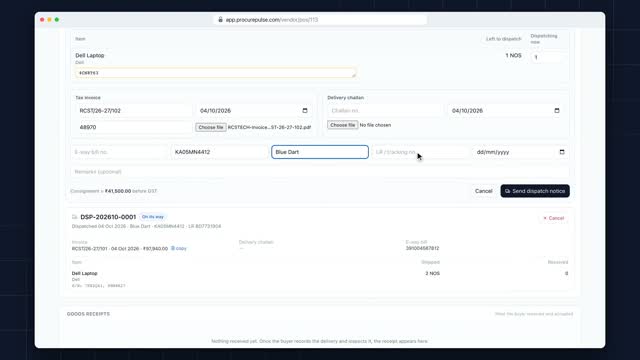Grab the serial numbers text area resize handle
Screen dimensions: 640x360
[x=354, y=75]
